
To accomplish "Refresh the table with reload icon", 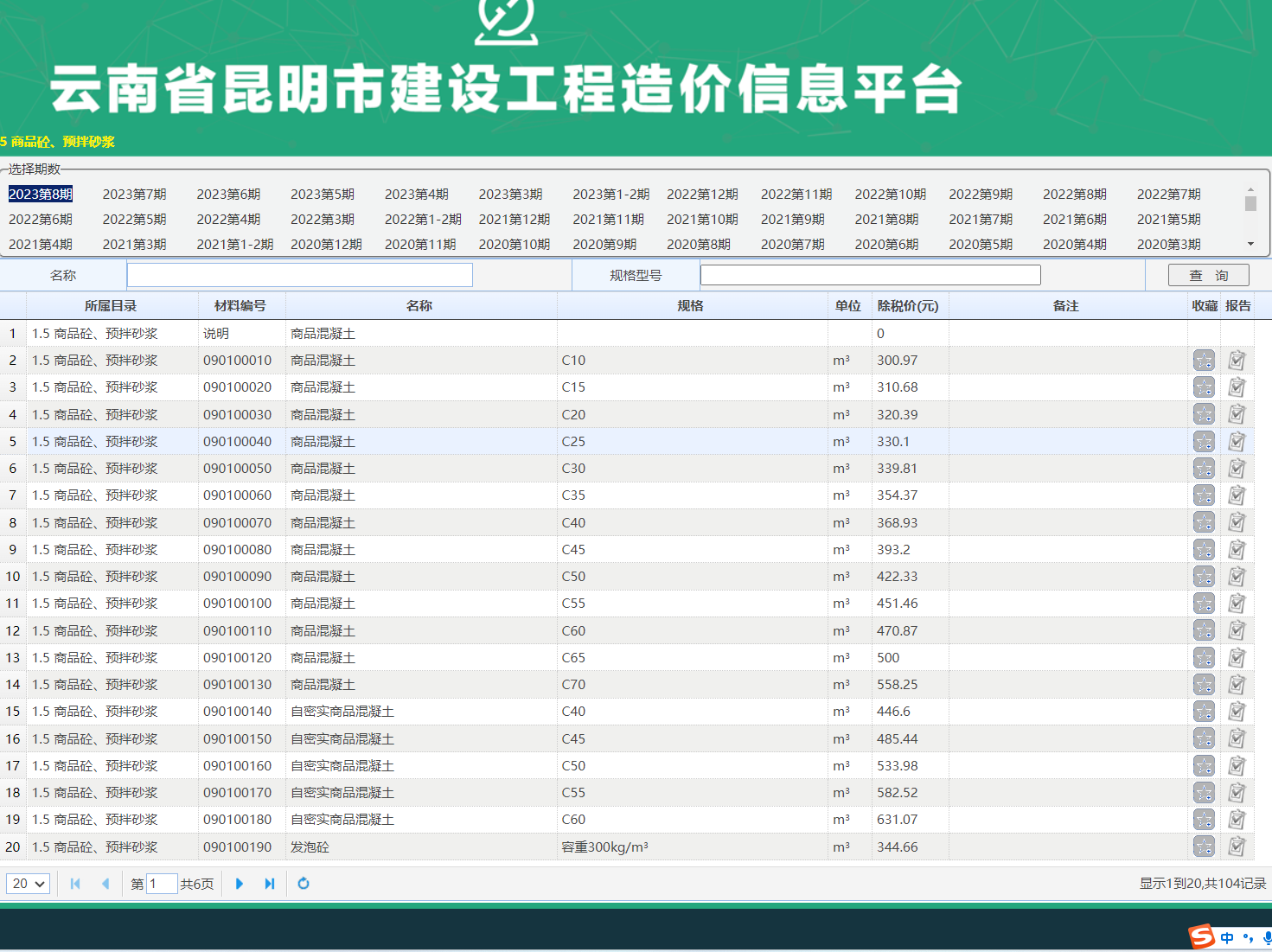I will pos(304,884).
